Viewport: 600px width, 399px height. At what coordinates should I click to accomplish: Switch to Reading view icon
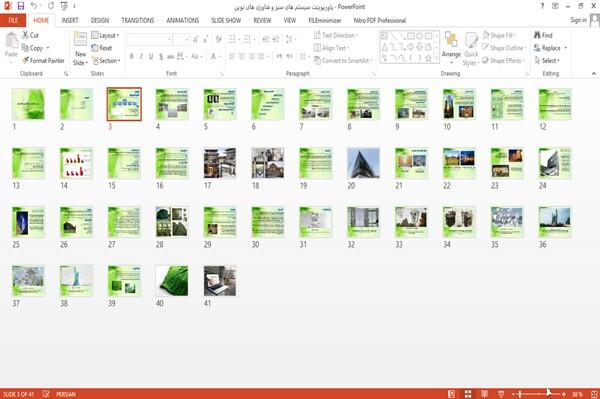pyautogui.click(x=484, y=394)
